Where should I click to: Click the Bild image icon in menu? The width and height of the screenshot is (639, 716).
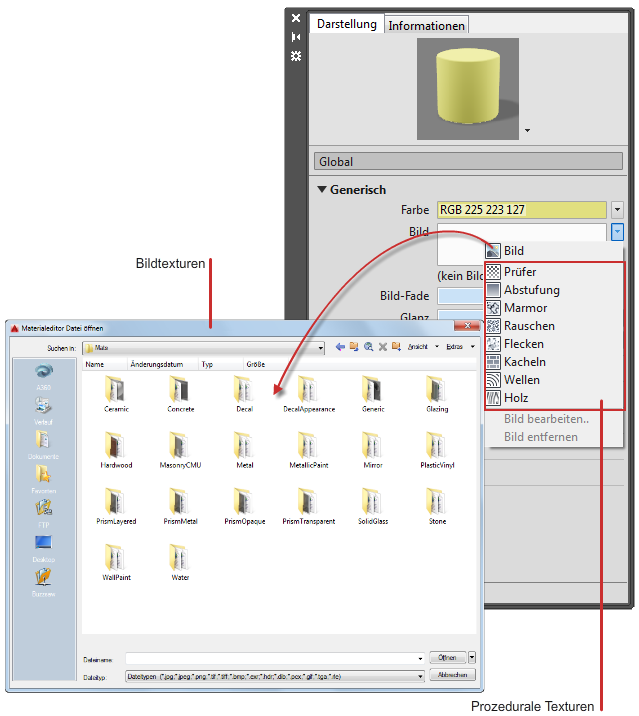point(493,251)
